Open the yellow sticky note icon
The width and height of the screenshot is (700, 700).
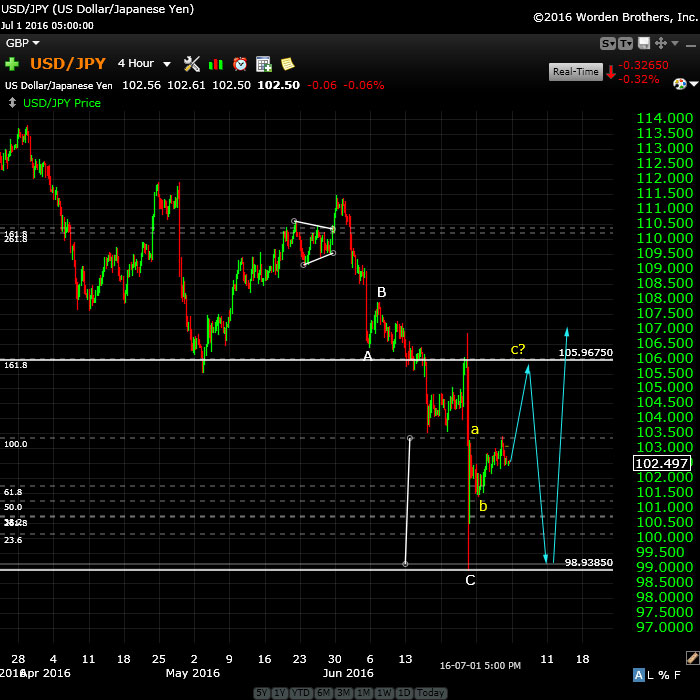click(x=288, y=64)
